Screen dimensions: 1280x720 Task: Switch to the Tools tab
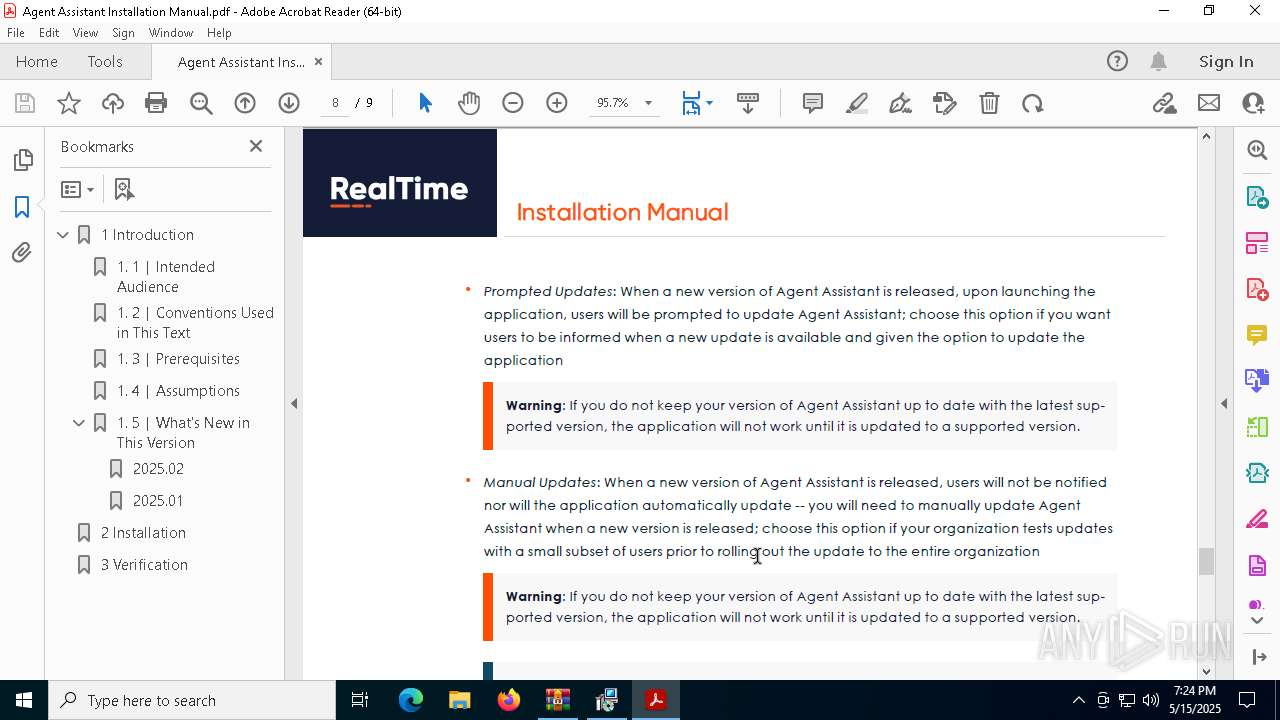[105, 61]
